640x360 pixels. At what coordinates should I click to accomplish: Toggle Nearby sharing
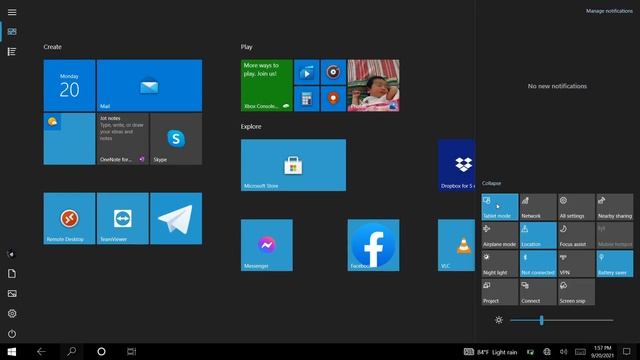point(615,207)
